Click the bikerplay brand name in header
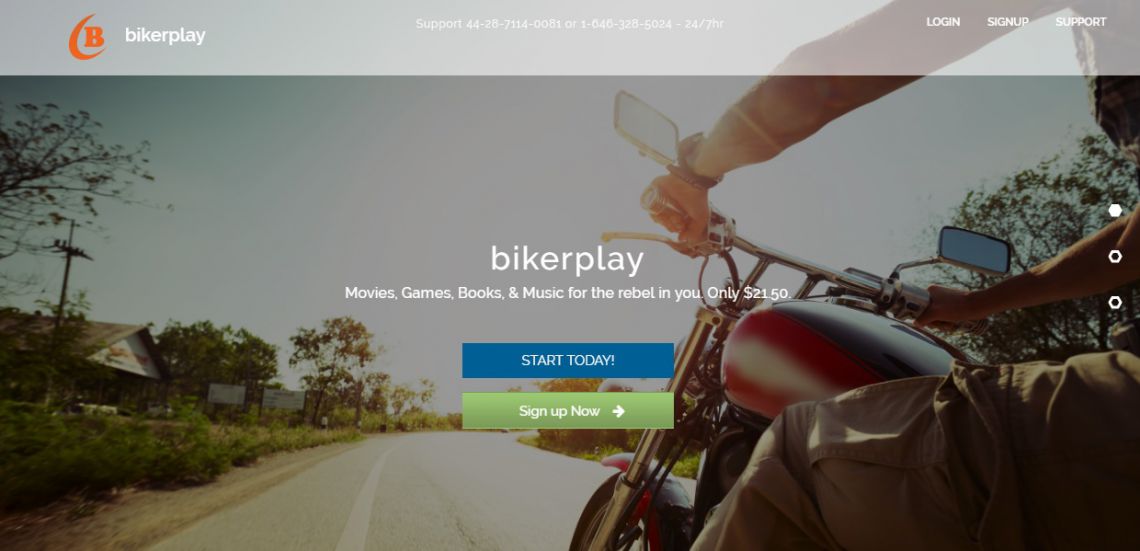The image size is (1140, 551). (x=165, y=35)
